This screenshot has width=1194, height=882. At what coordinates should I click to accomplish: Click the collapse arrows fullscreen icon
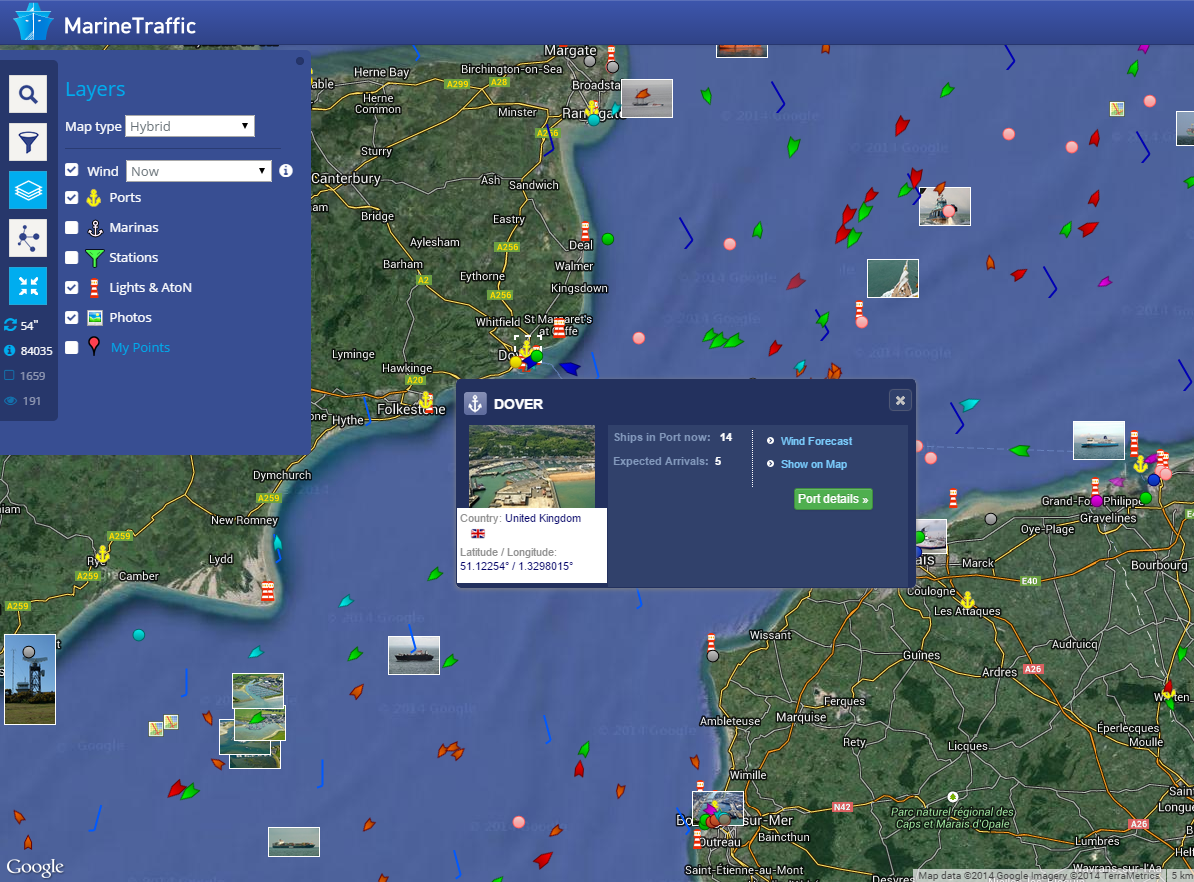[x=28, y=286]
